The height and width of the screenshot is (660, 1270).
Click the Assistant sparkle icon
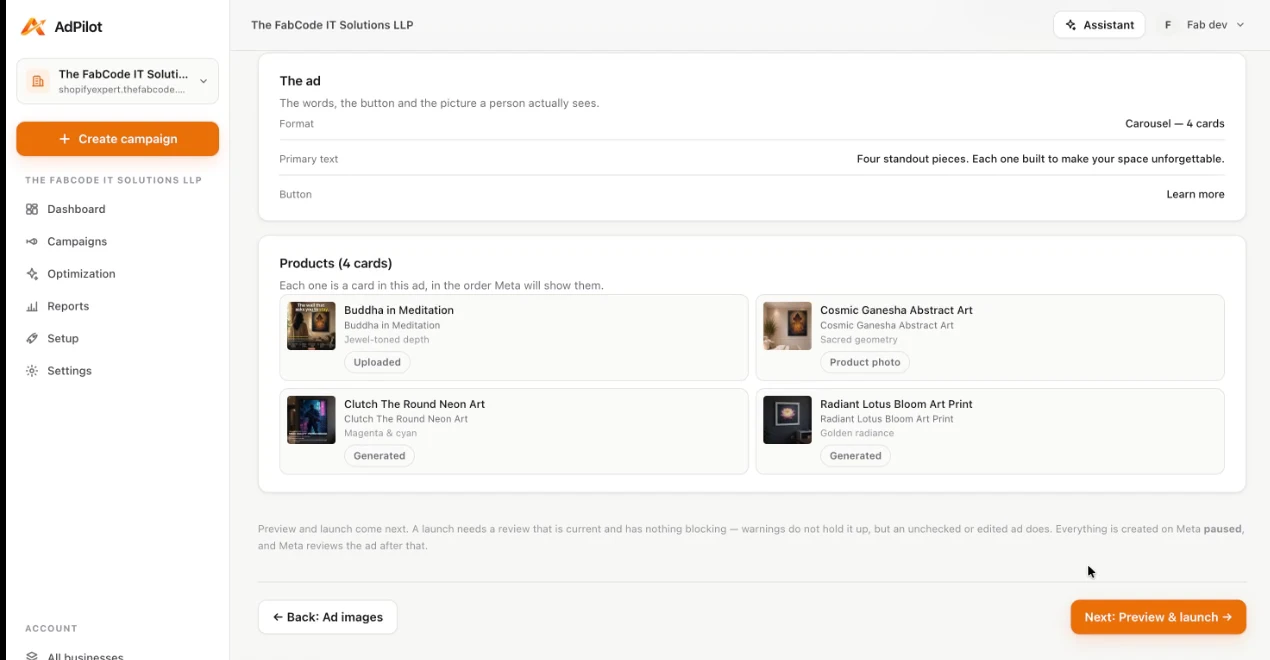(1071, 25)
